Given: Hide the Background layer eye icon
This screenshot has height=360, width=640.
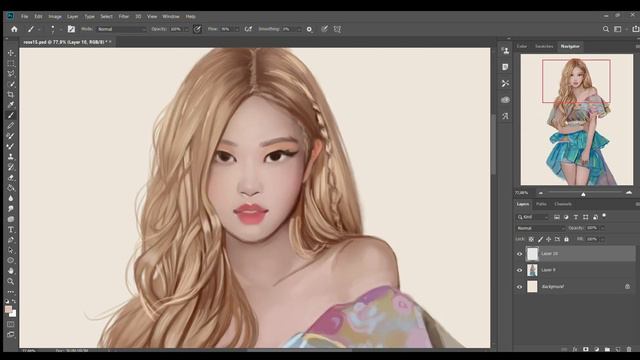Looking at the screenshot, I should pos(520,287).
